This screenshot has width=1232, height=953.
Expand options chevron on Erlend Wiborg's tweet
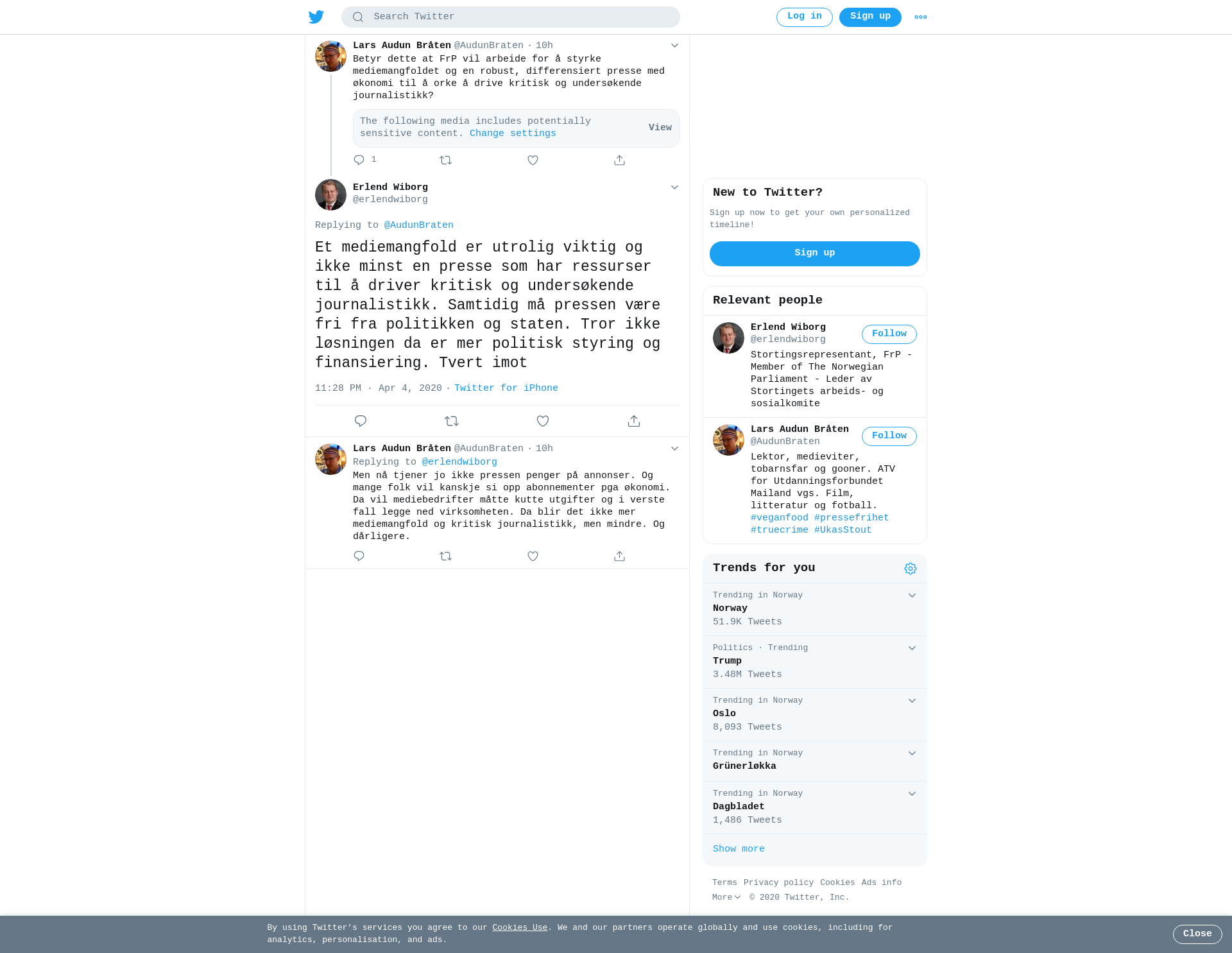point(674,187)
